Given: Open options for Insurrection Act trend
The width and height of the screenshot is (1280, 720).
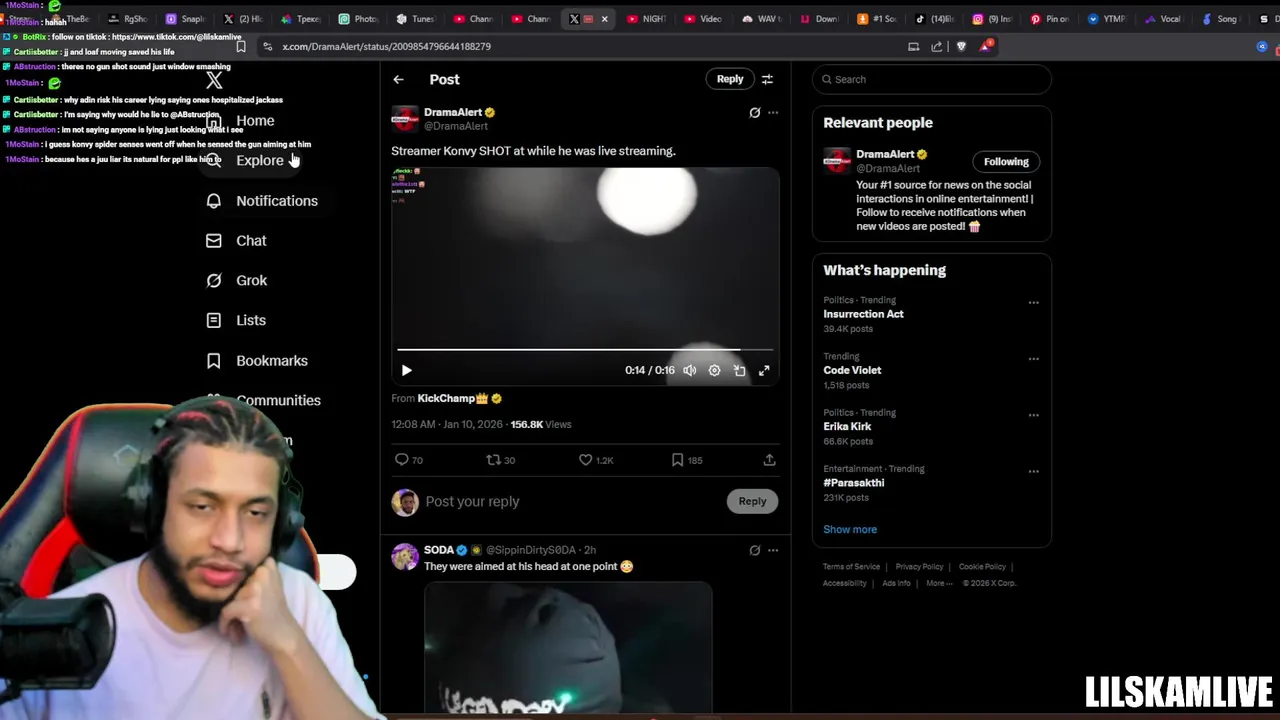Looking at the screenshot, I should pos(1033,302).
